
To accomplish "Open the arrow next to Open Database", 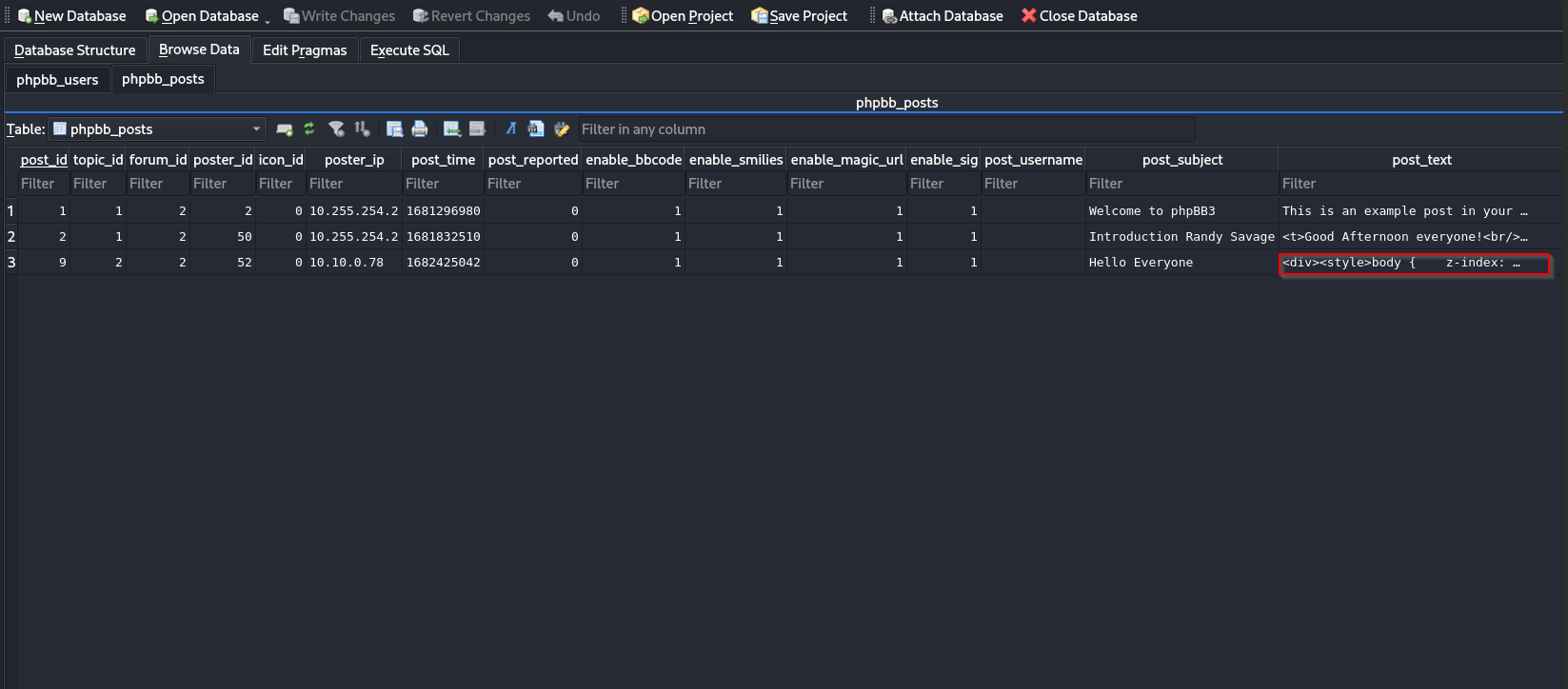I will (268, 18).
